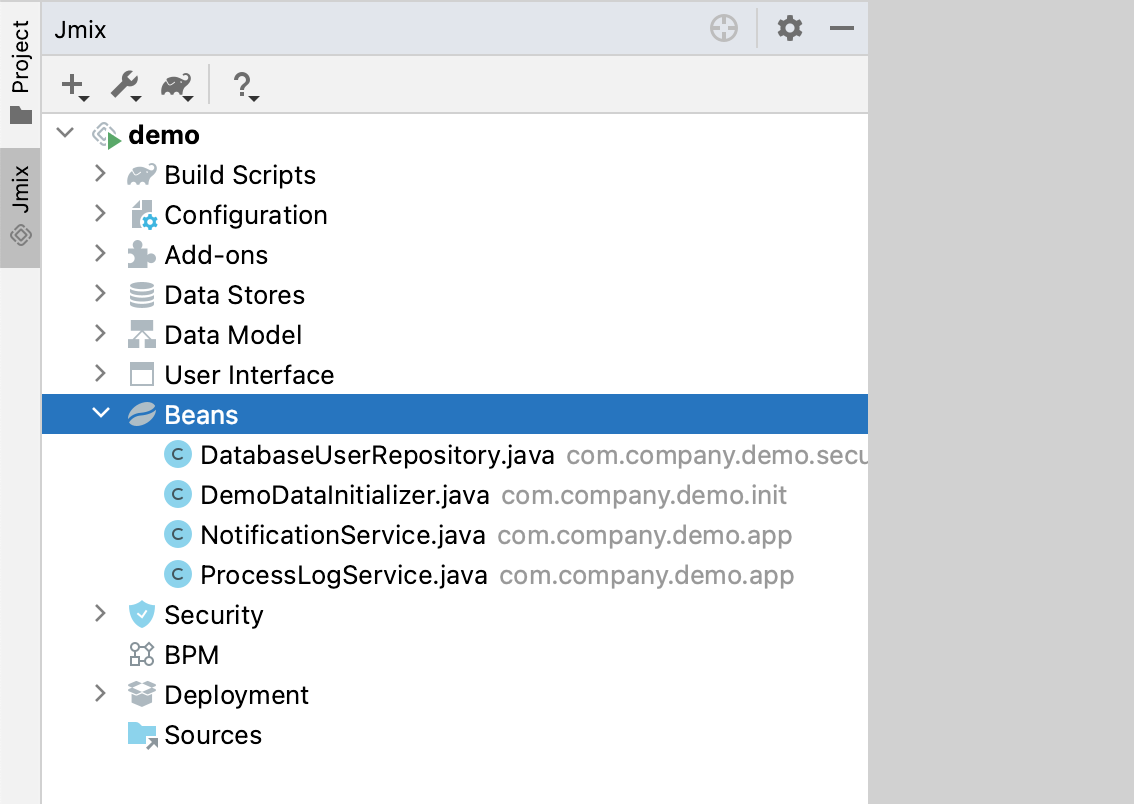Open the Jmix panel gear options

coord(790,28)
